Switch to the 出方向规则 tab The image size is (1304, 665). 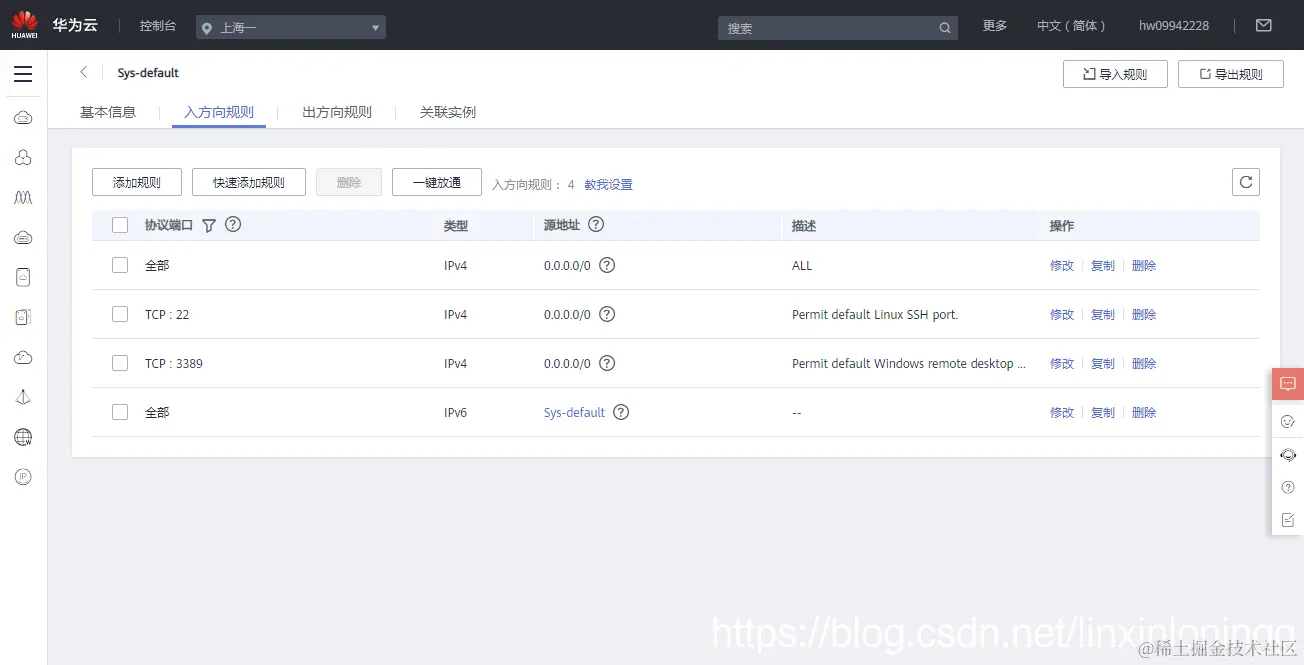click(x=337, y=112)
